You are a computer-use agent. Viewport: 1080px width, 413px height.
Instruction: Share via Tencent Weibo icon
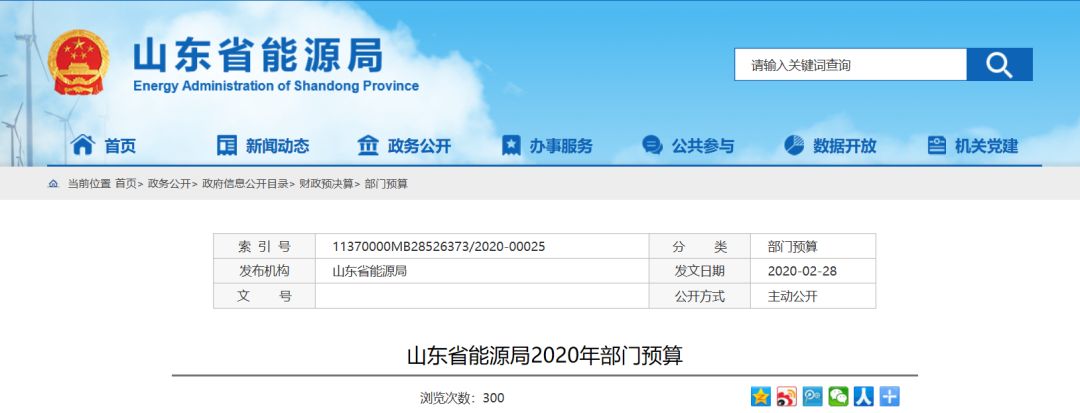click(x=812, y=396)
